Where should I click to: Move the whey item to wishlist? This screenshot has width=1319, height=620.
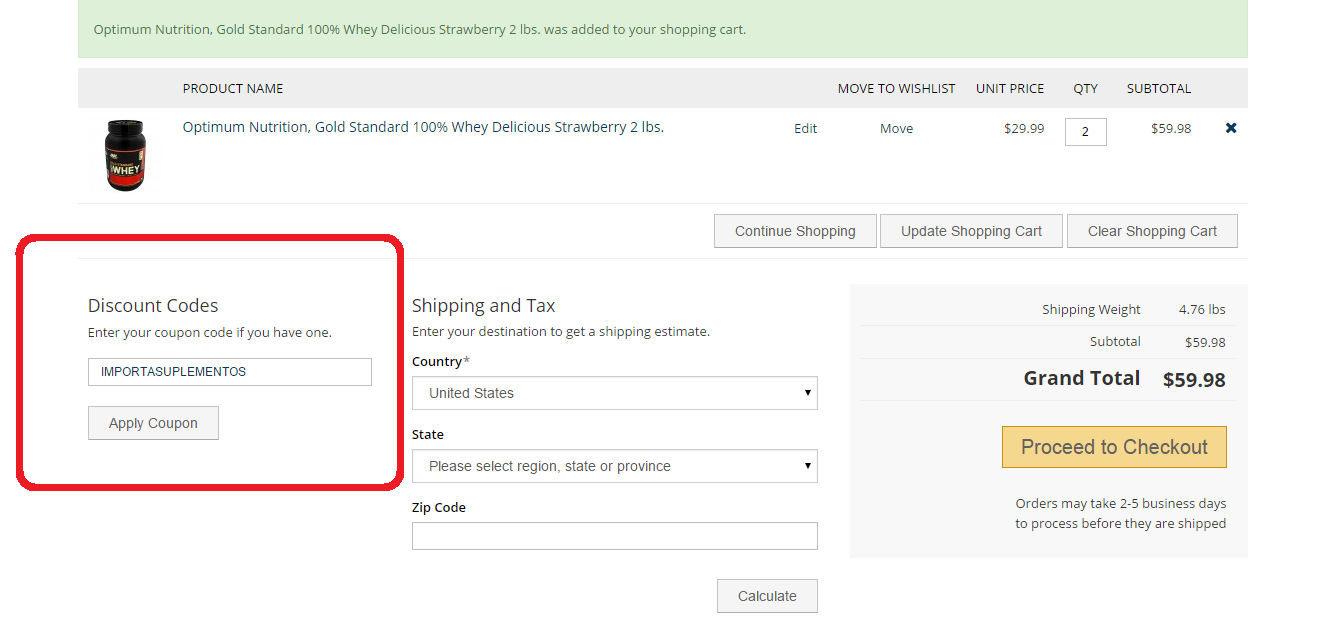tap(896, 128)
